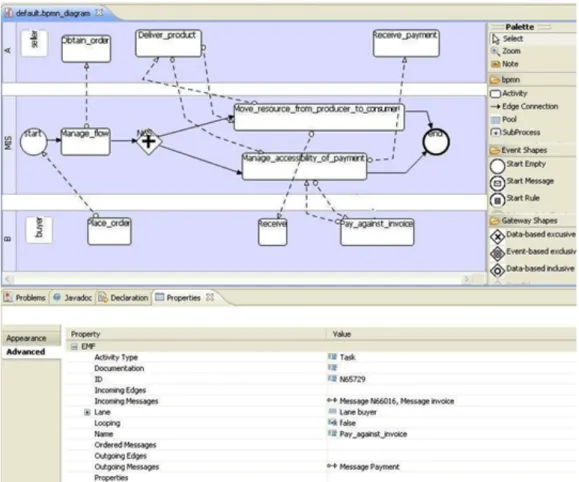
Task: Collapse the EMF property group
Action: coord(74,346)
